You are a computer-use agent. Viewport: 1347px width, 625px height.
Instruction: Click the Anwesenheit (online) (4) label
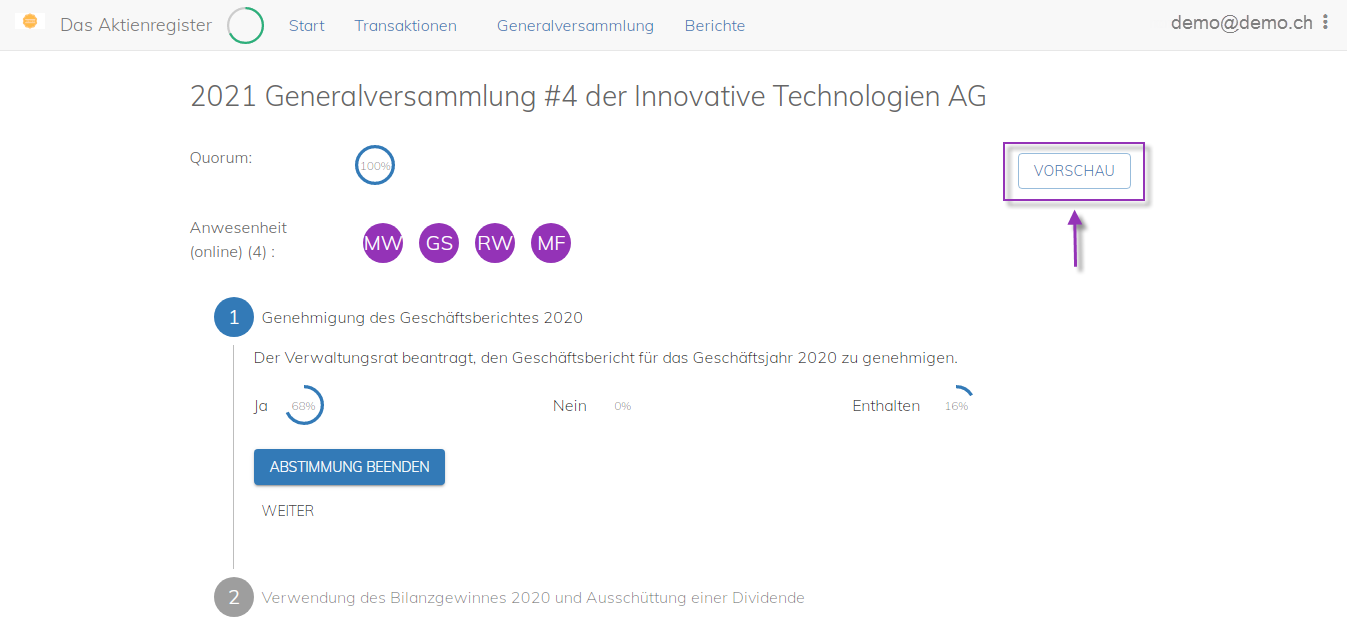click(x=238, y=240)
